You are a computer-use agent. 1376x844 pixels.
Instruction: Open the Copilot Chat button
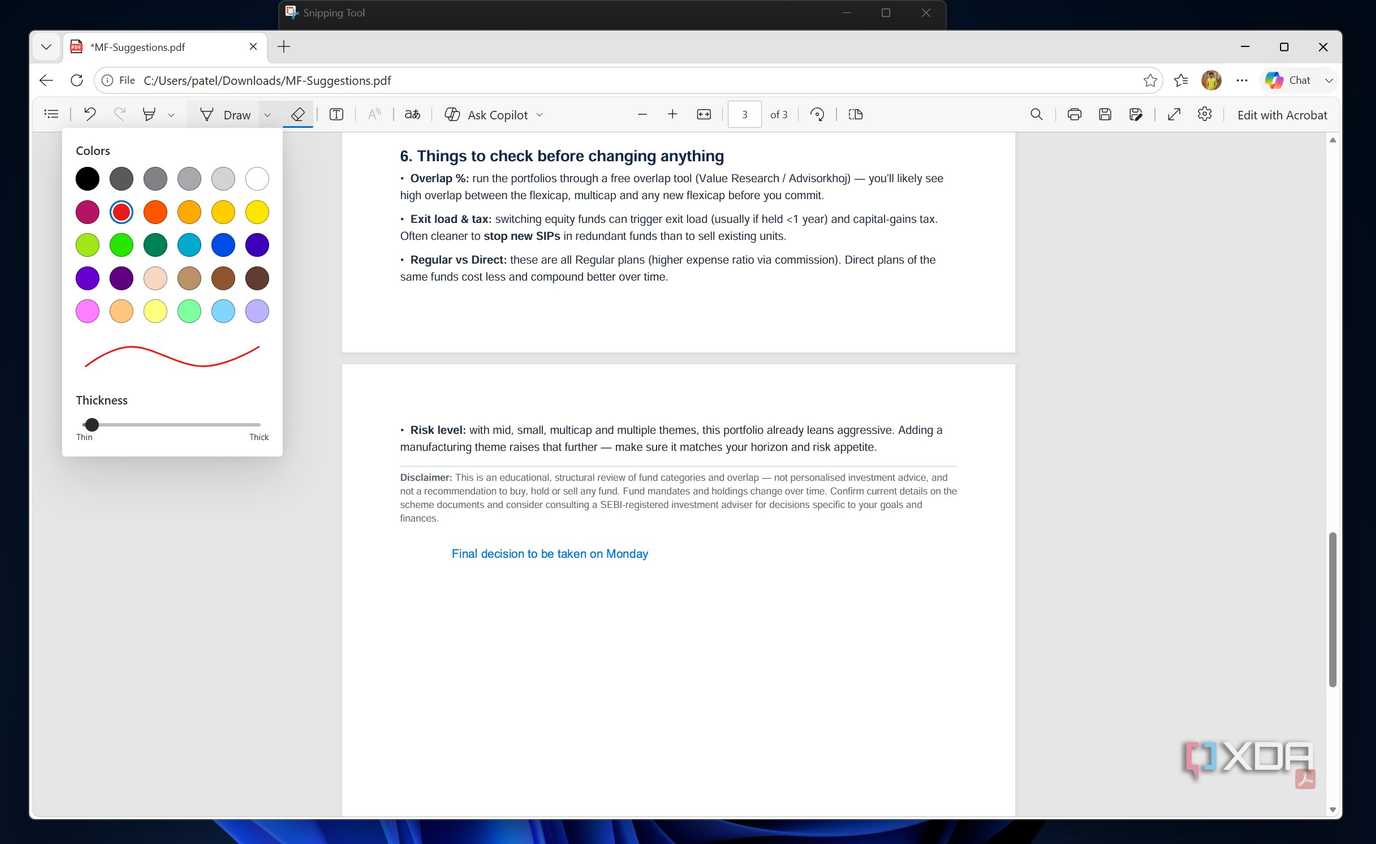point(1288,80)
